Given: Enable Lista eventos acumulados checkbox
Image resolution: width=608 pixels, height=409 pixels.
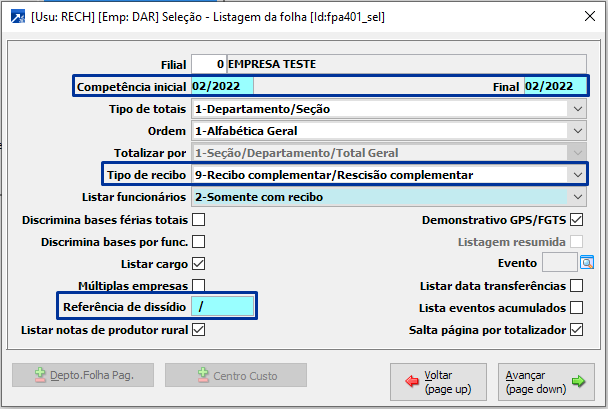Looking at the screenshot, I should [576, 308].
